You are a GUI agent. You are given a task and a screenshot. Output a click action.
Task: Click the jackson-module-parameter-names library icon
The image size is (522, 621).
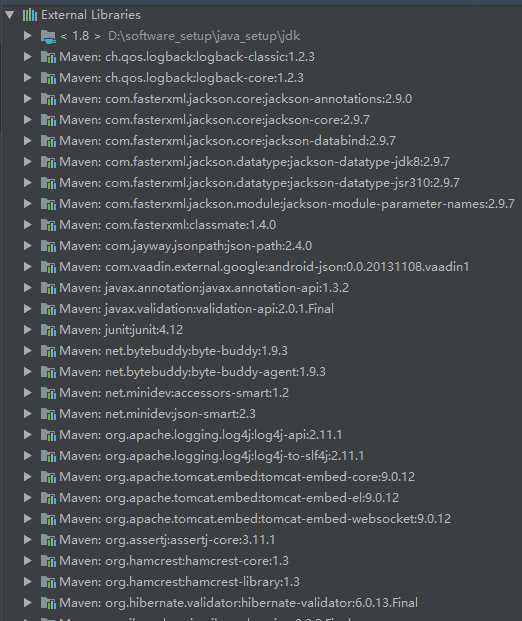click(48, 204)
